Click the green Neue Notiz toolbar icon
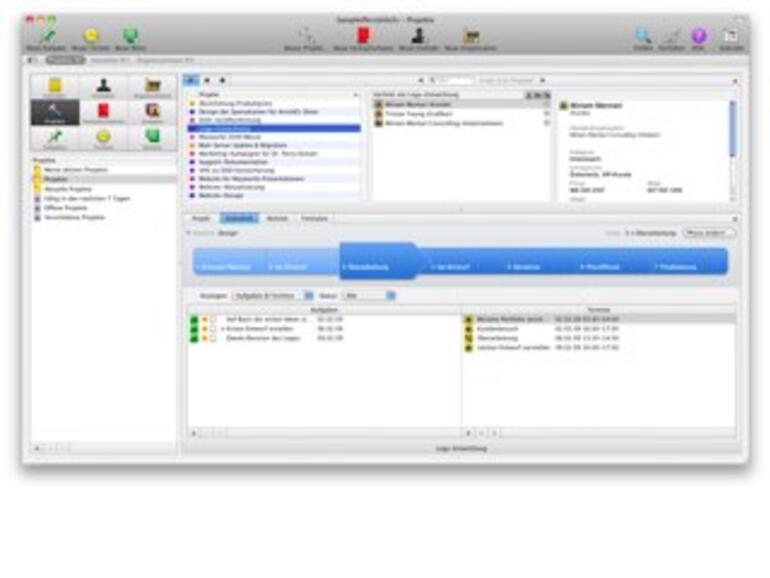The height and width of the screenshot is (578, 770). pyautogui.click(x=131, y=35)
